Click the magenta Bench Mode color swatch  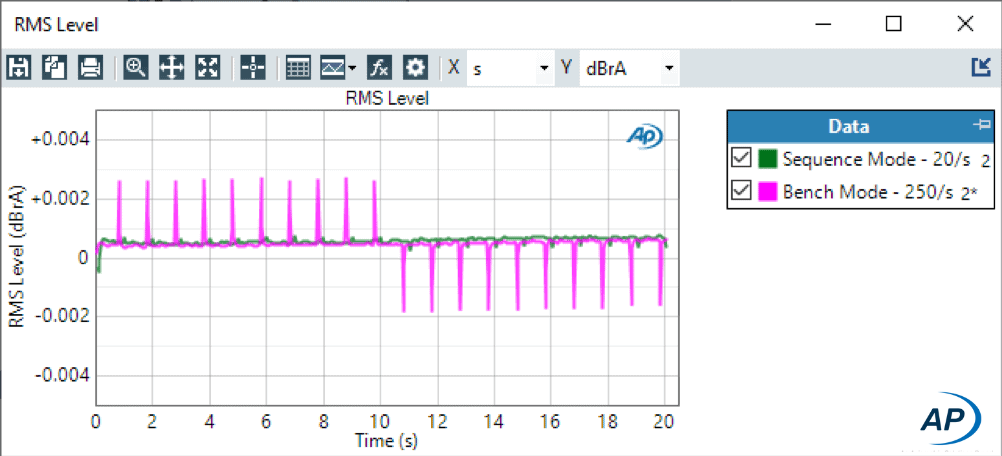point(768,192)
